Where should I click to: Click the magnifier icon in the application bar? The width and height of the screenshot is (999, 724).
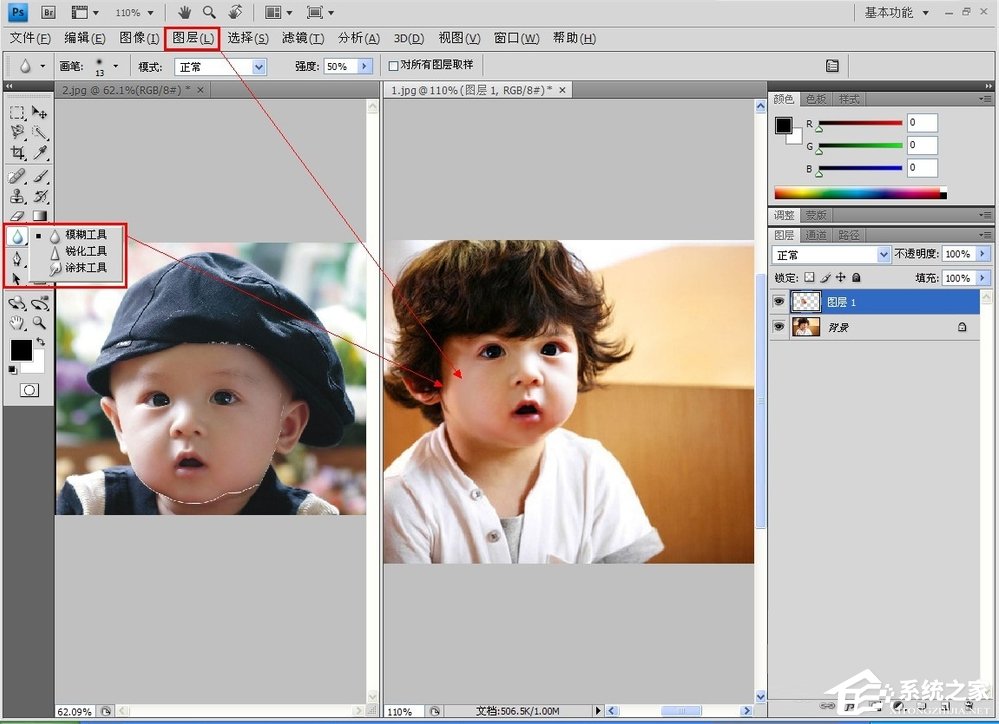point(209,12)
